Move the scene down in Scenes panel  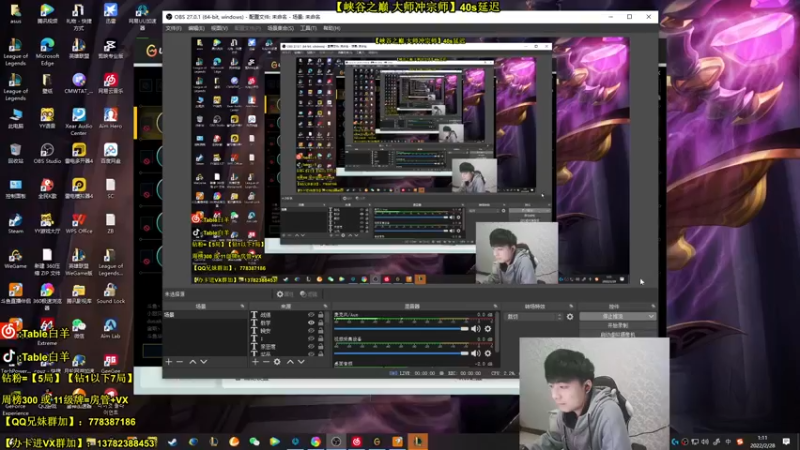click(x=204, y=362)
